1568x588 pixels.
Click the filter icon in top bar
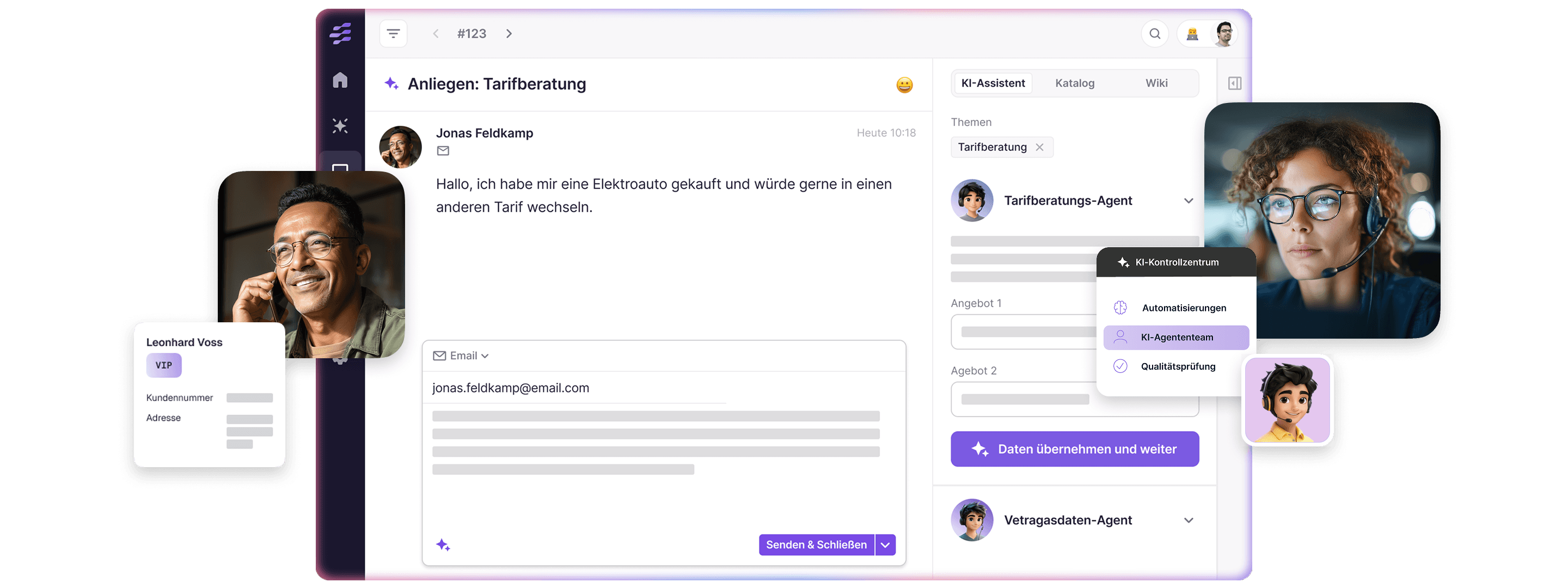[x=393, y=33]
